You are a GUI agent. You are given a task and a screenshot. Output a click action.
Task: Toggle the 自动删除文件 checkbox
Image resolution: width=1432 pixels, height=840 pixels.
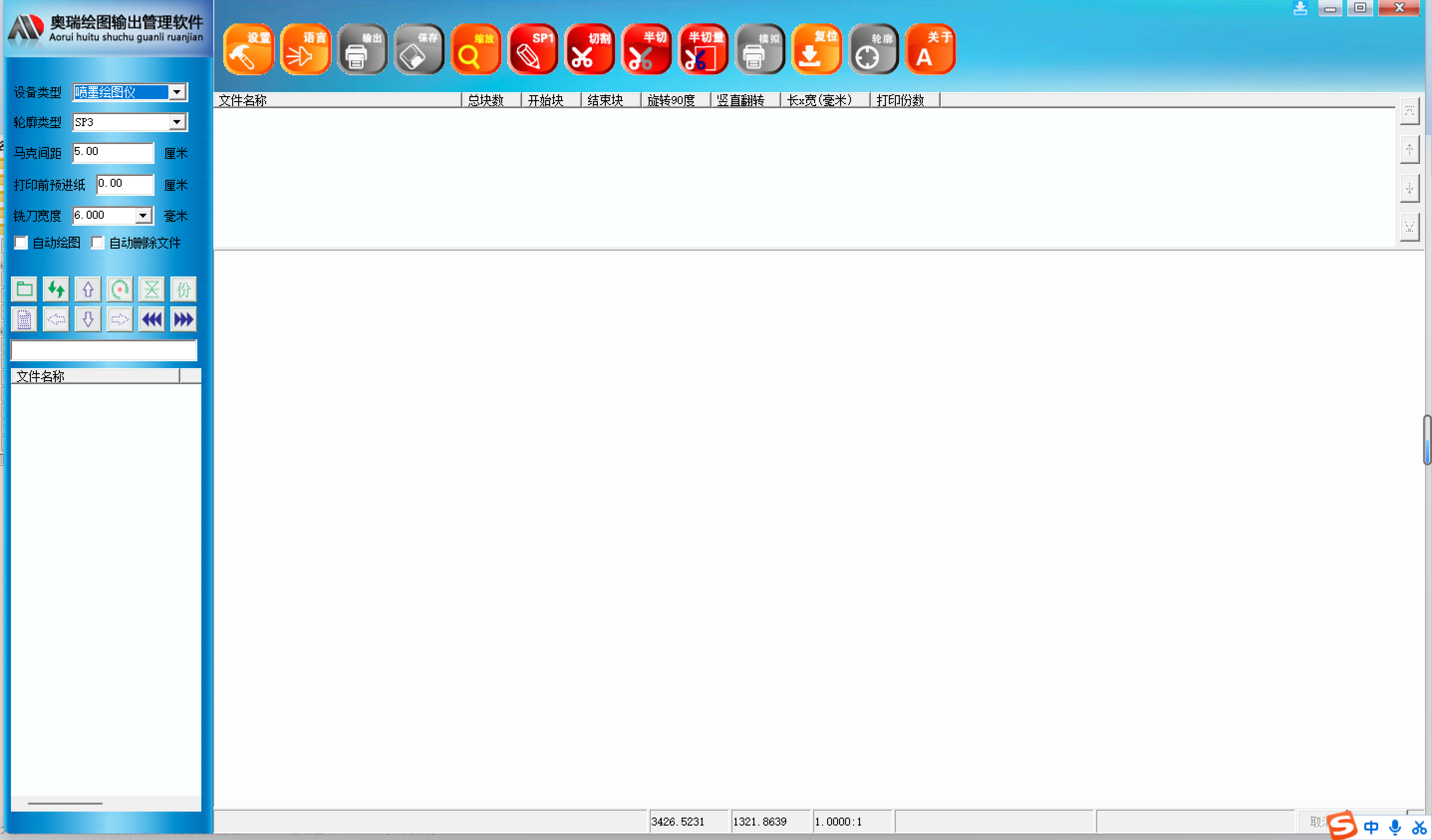click(98, 243)
